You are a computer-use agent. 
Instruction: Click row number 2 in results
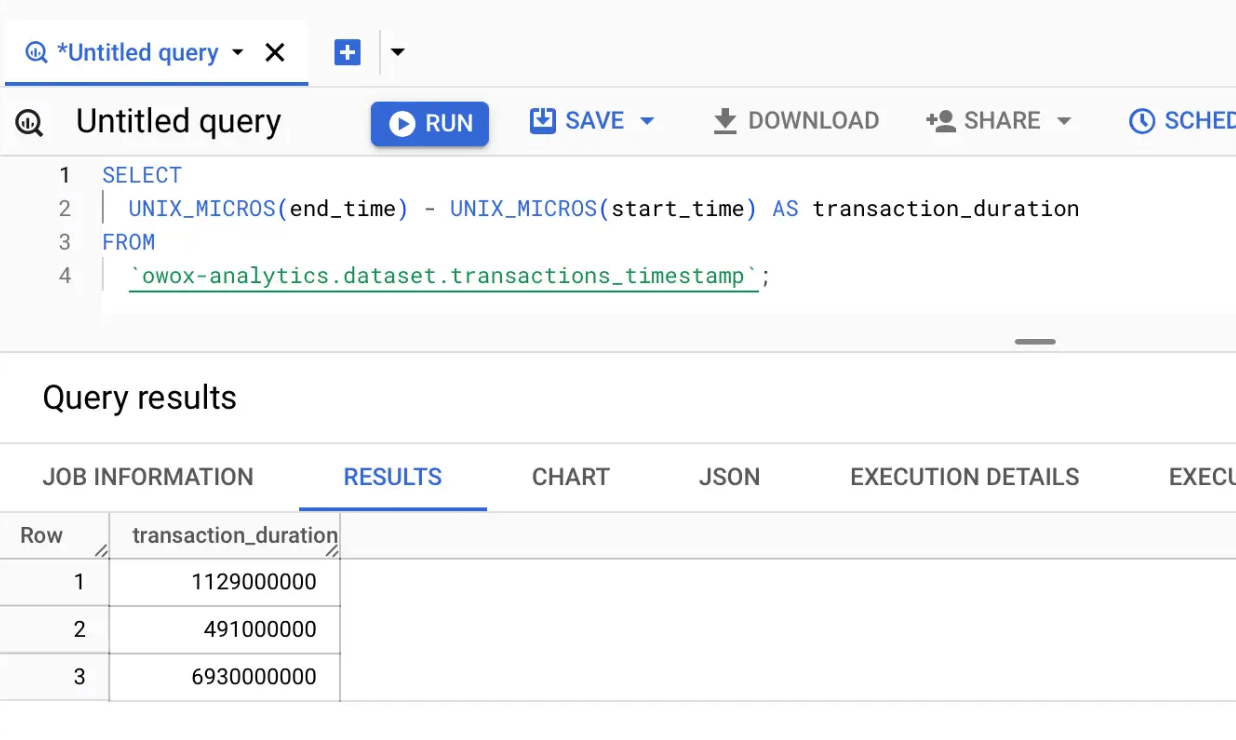pyautogui.click(x=80, y=629)
